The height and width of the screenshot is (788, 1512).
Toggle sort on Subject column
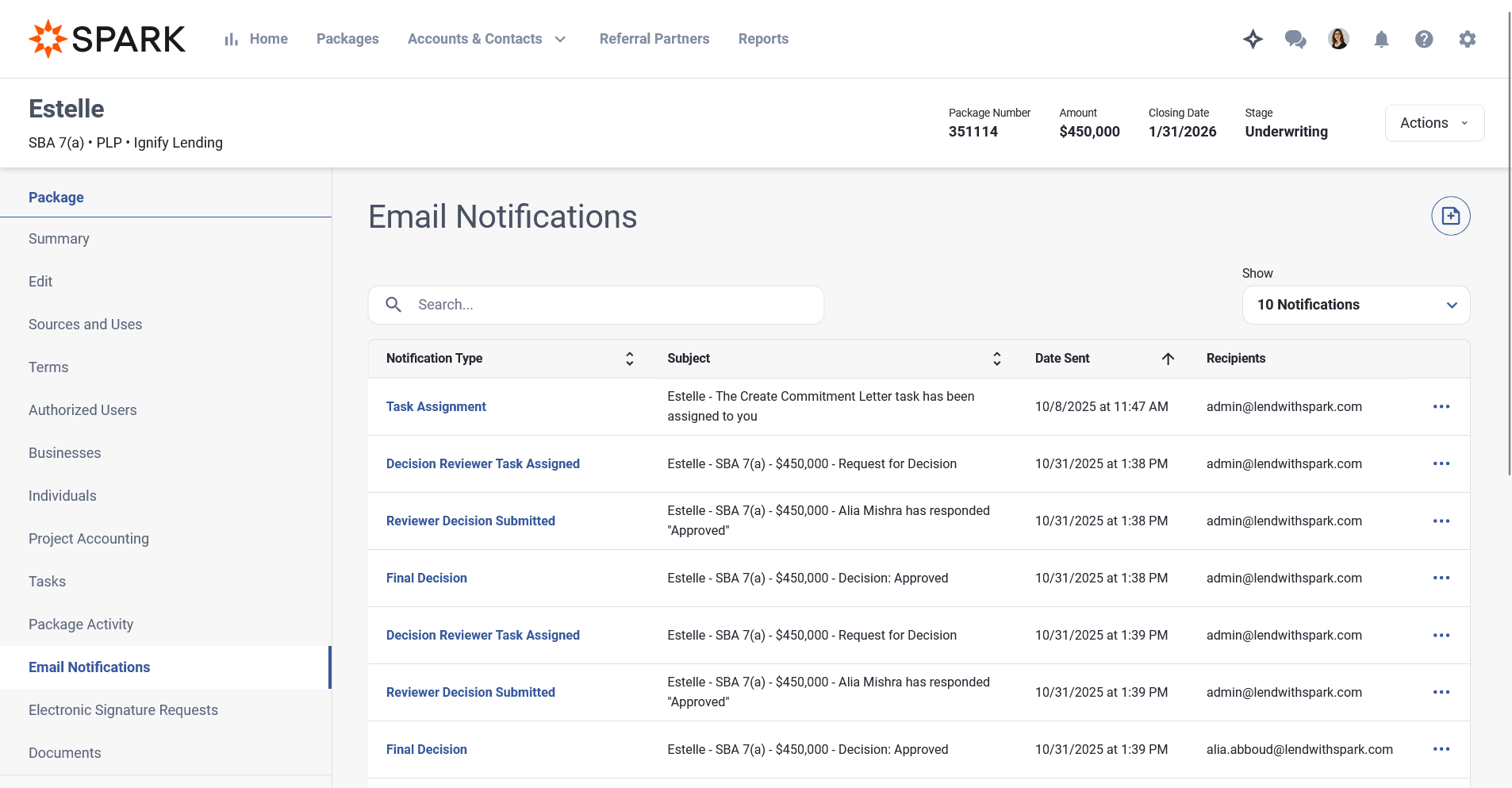(x=996, y=359)
